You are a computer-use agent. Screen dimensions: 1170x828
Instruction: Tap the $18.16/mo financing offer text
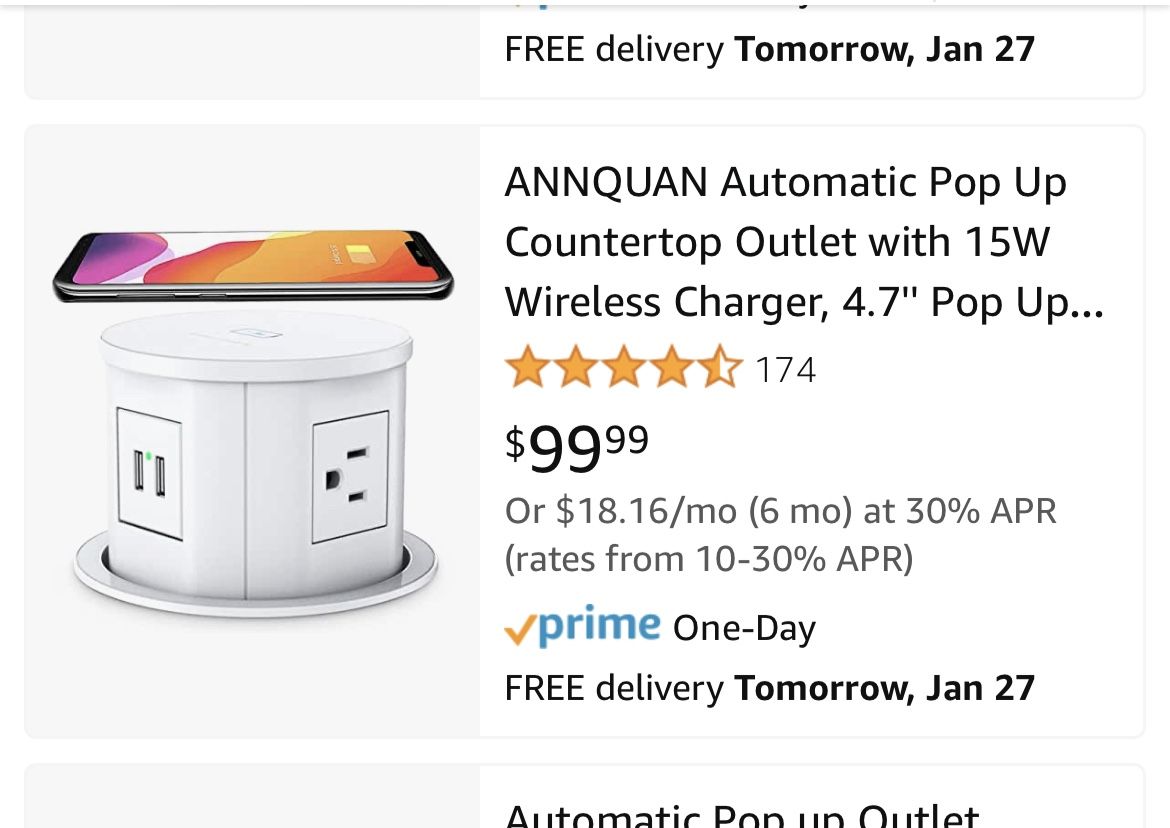click(x=780, y=511)
